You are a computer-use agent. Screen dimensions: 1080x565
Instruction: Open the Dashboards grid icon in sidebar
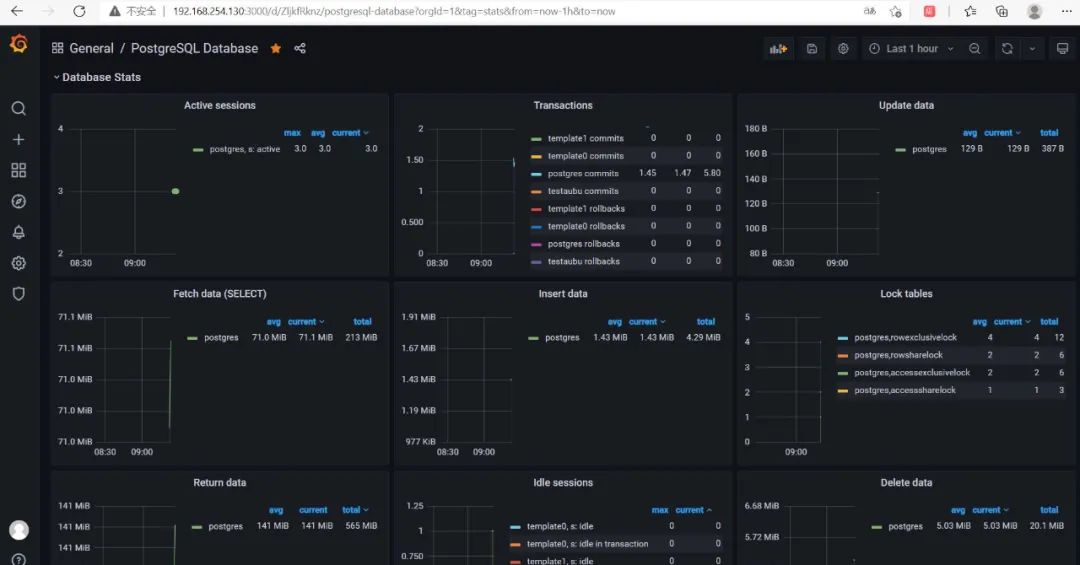pos(19,170)
